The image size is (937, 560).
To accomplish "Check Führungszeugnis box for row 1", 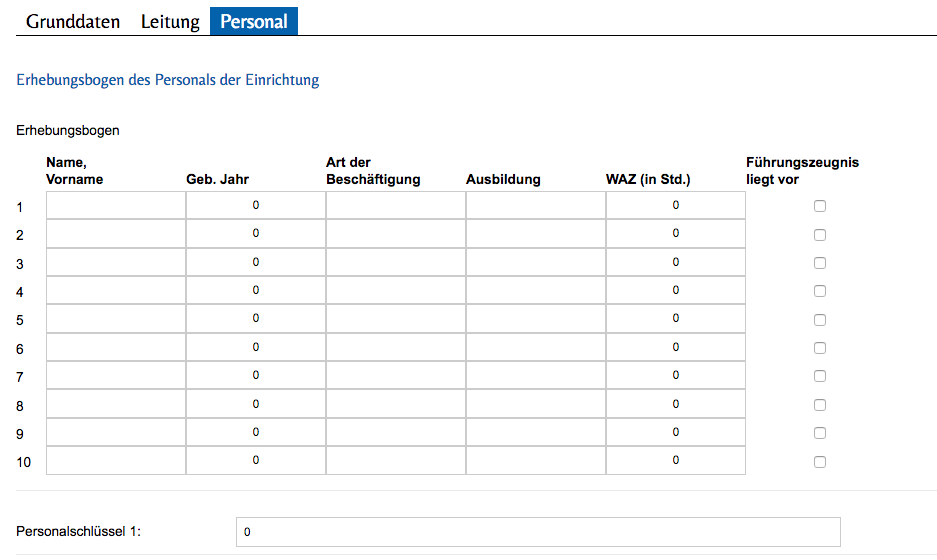I will [820, 206].
